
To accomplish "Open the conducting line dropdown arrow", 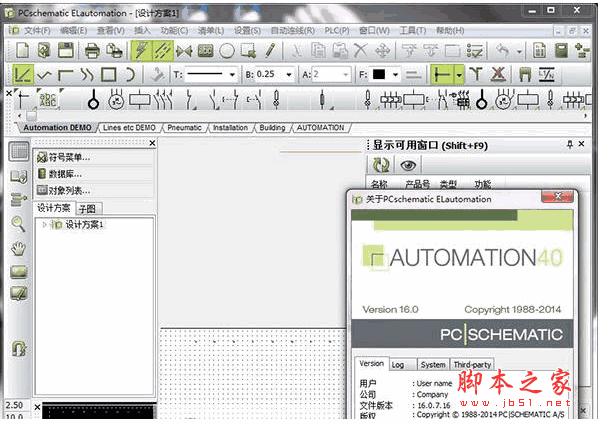I will (459, 74).
